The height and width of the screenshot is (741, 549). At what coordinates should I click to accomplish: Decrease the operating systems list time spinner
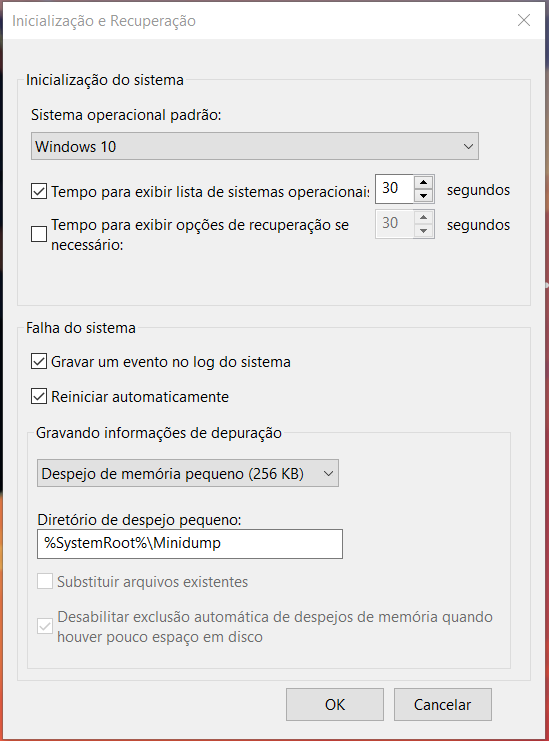424,195
